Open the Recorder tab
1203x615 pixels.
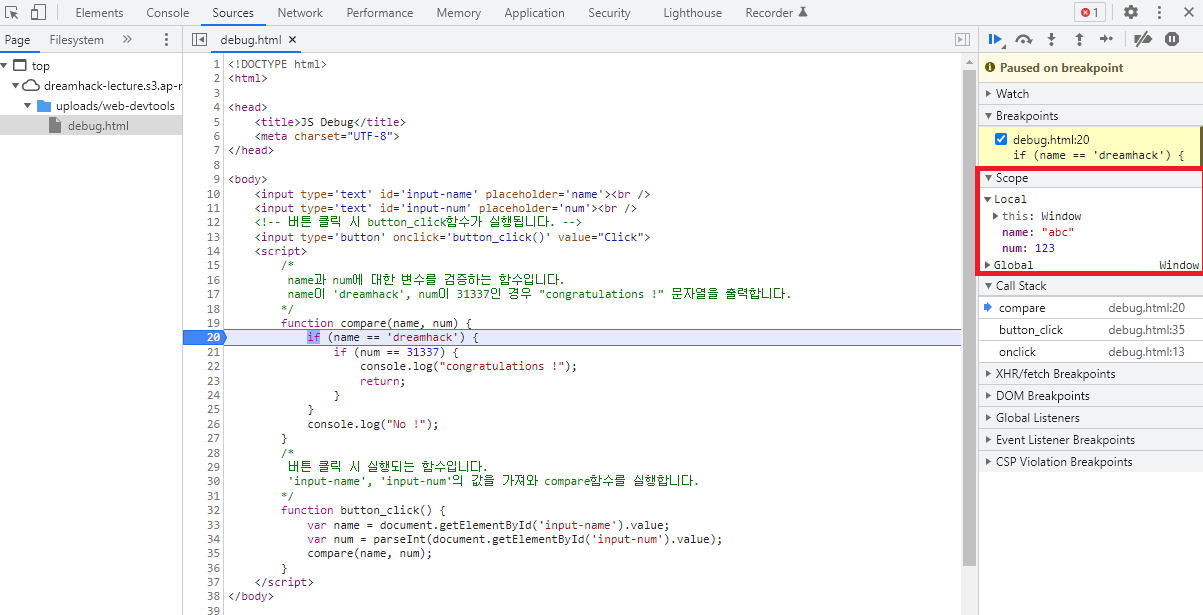(x=776, y=13)
